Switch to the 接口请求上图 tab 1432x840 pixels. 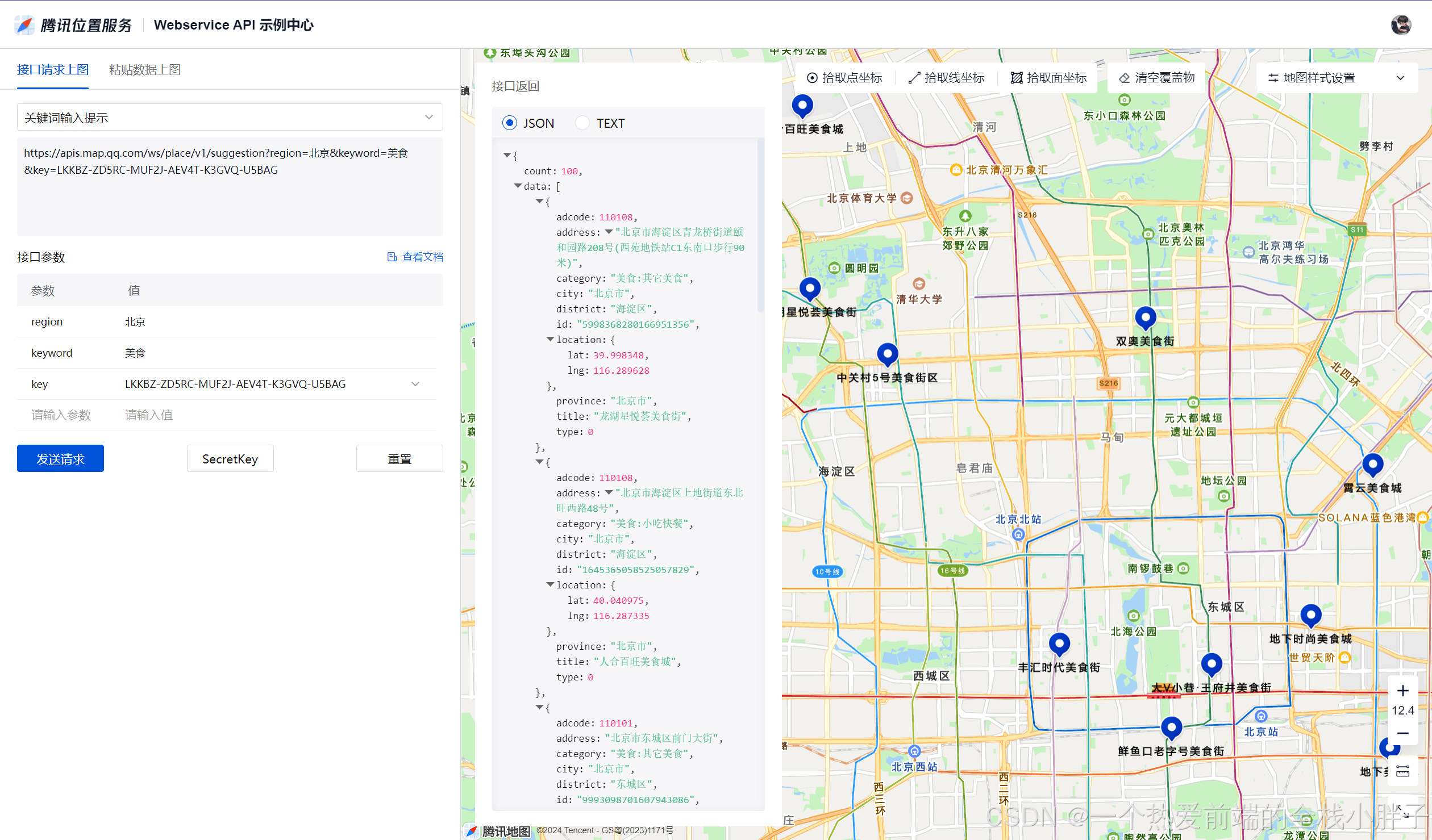point(53,69)
